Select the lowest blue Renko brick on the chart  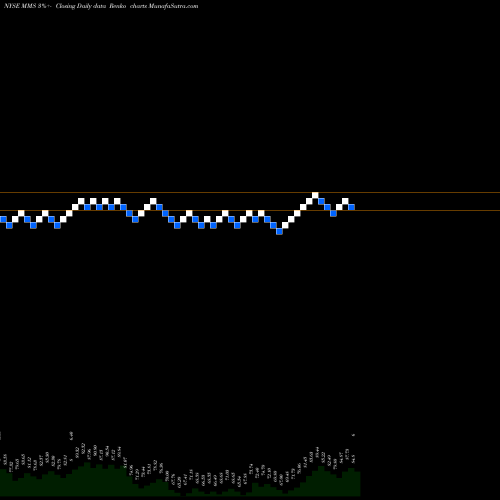point(279,231)
